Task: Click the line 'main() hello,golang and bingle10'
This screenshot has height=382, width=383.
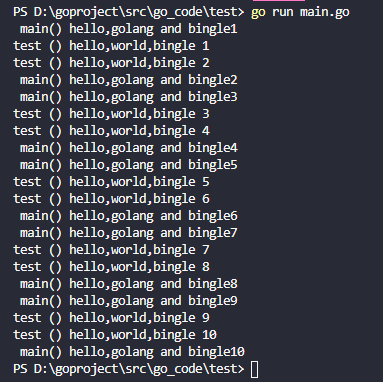Action: (x=132, y=352)
